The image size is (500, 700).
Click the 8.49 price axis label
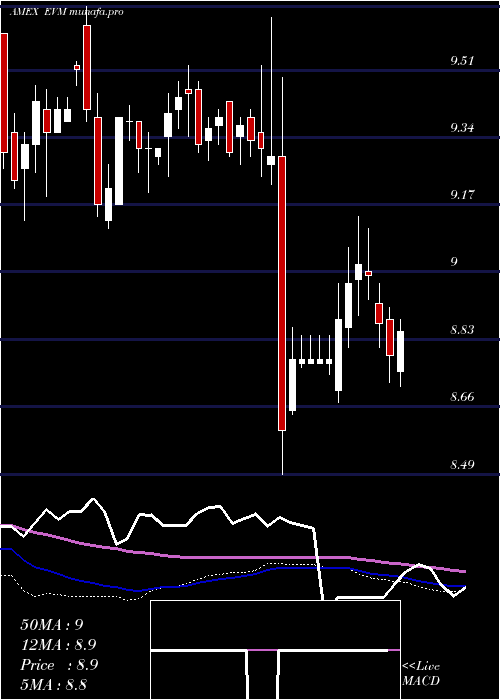(462, 465)
